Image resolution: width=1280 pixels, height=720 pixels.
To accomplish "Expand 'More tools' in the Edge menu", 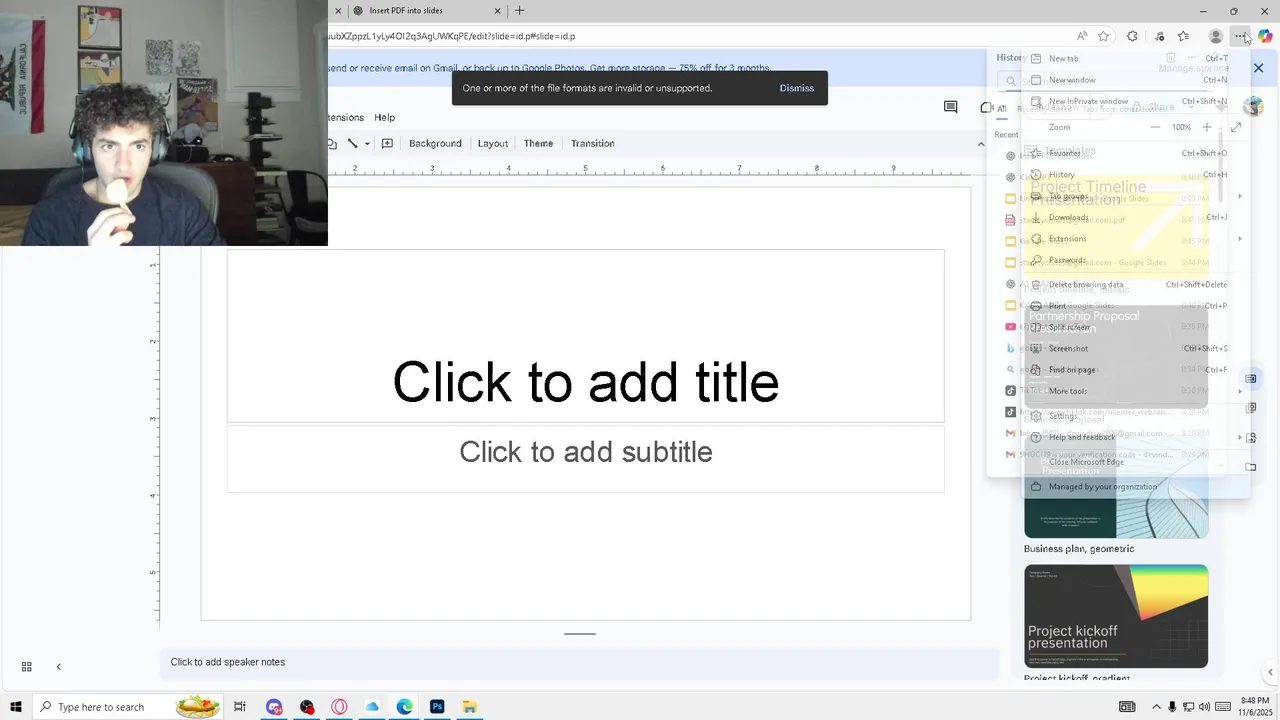I will point(1136,391).
